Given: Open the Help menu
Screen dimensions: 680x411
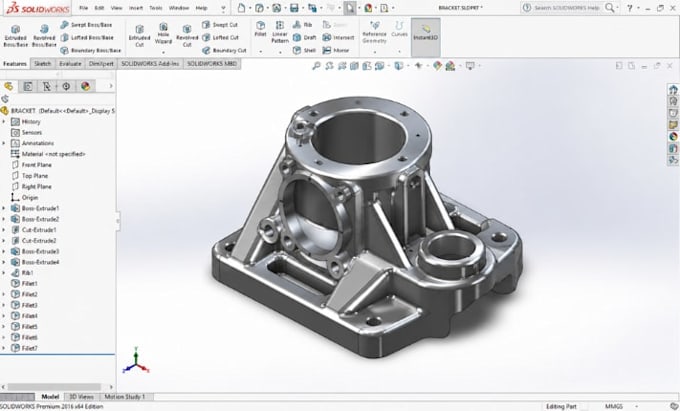Looking at the screenshot, I should (x=201, y=8).
